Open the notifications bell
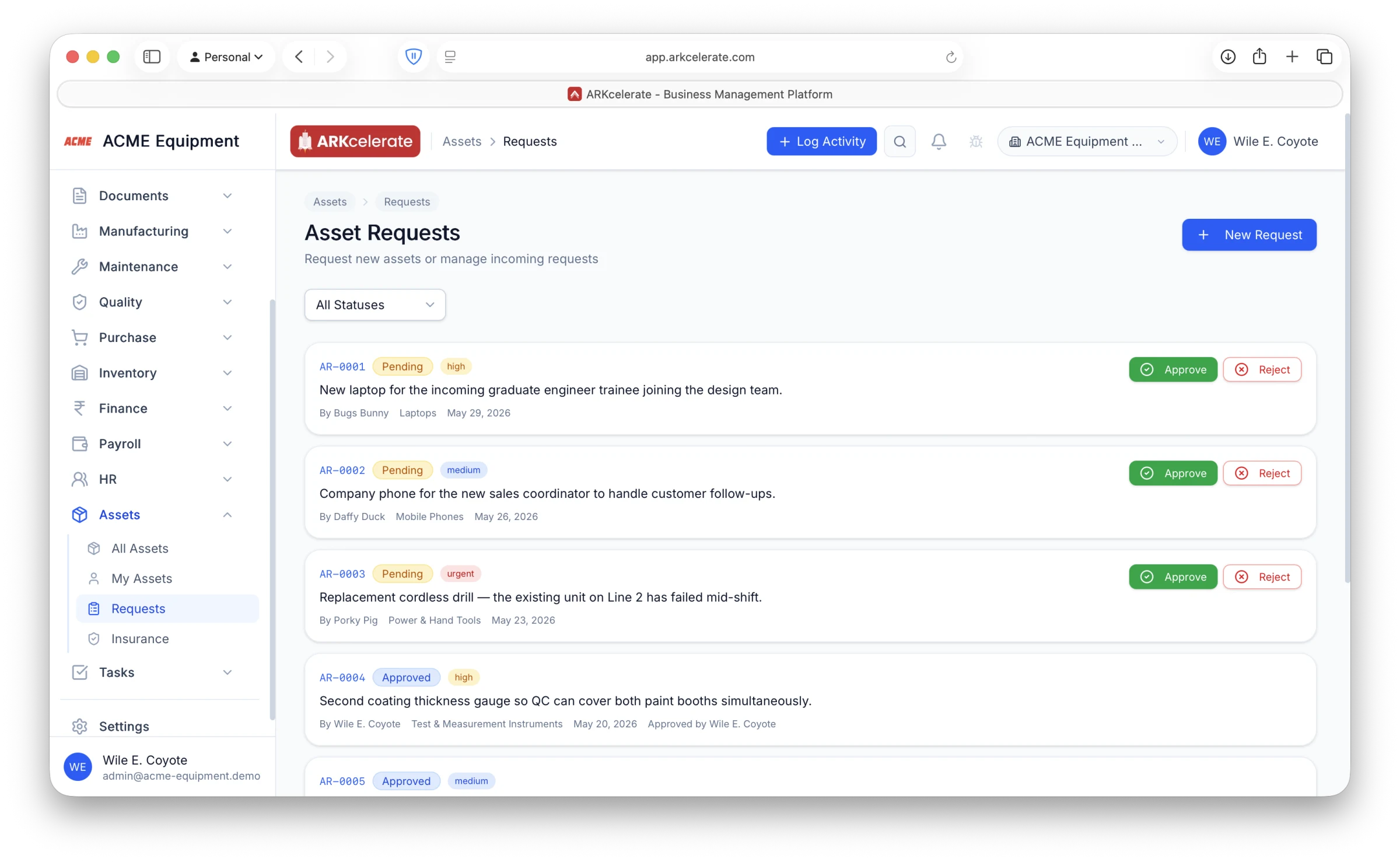Viewport: 1400px width, 862px height. [x=939, y=141]
